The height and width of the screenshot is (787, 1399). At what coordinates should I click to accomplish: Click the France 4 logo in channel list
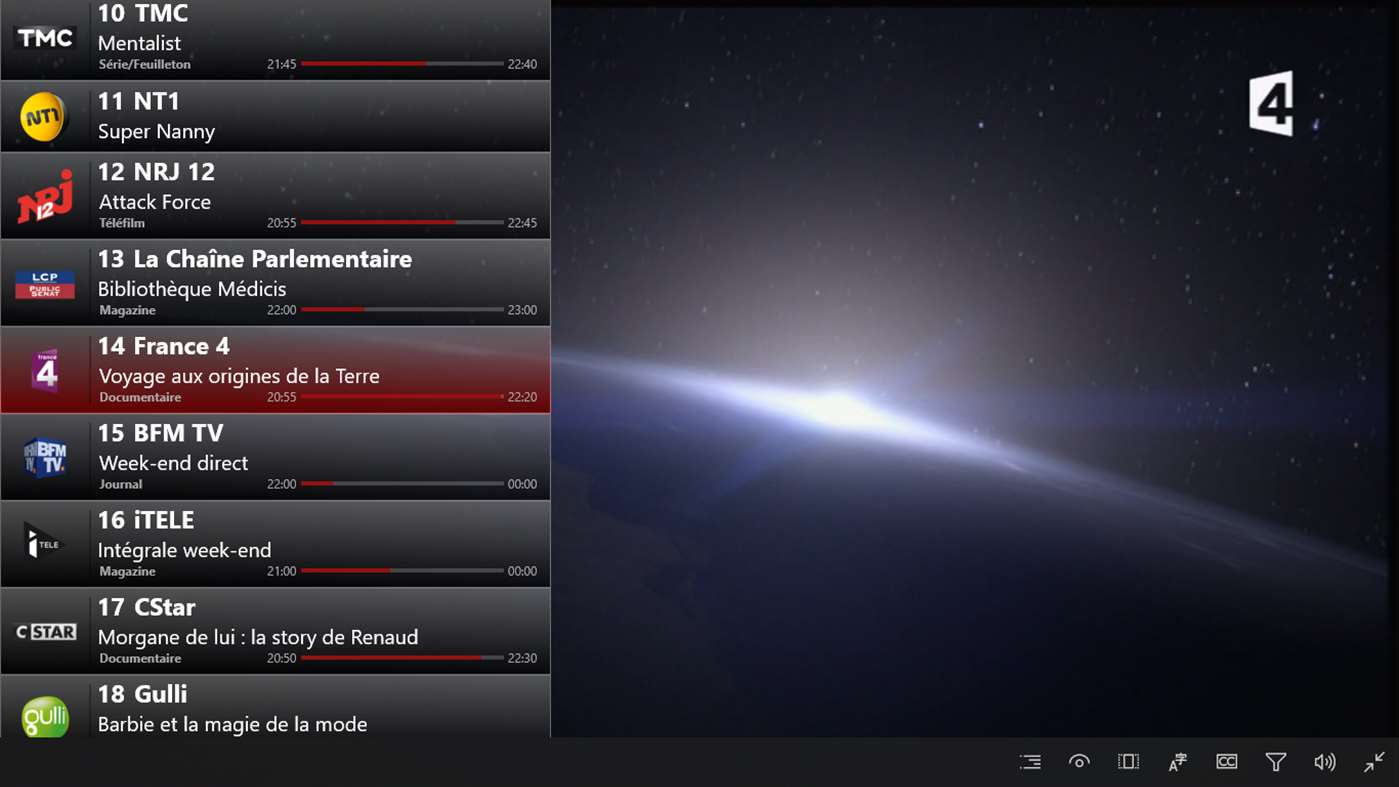click(x=45, y=371)
